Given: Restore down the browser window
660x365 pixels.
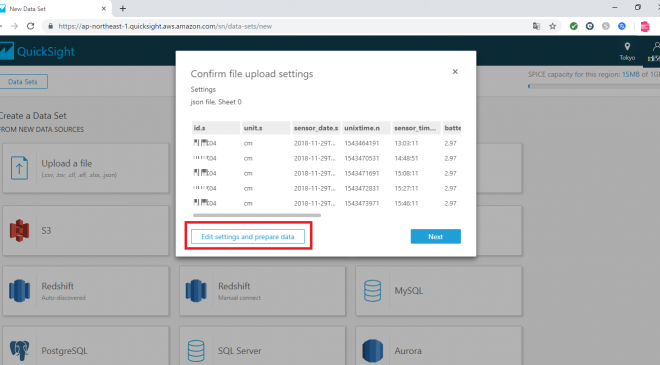Looking at the screenshot, I should 638,7.
